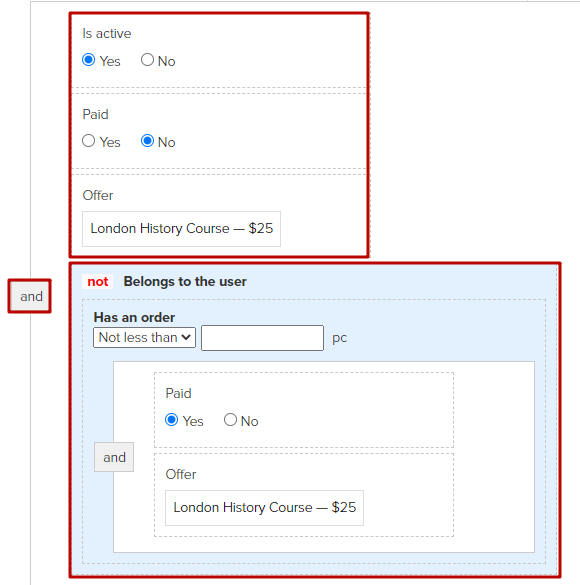Click the outer 'and' operator button

30,296
